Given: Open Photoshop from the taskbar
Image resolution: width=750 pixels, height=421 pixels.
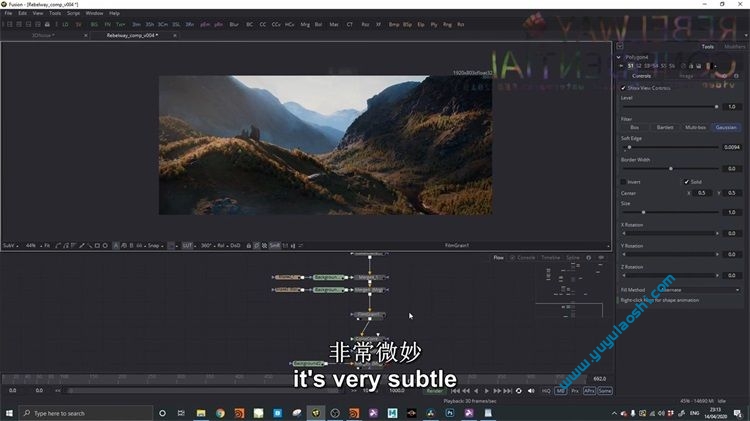Looking at the screenshot, I should [450, 413].
